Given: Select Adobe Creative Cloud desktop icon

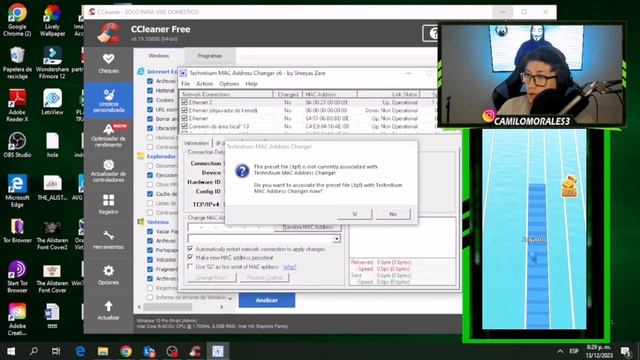Looking at the screenshot, I should click(x=17, y=319).
